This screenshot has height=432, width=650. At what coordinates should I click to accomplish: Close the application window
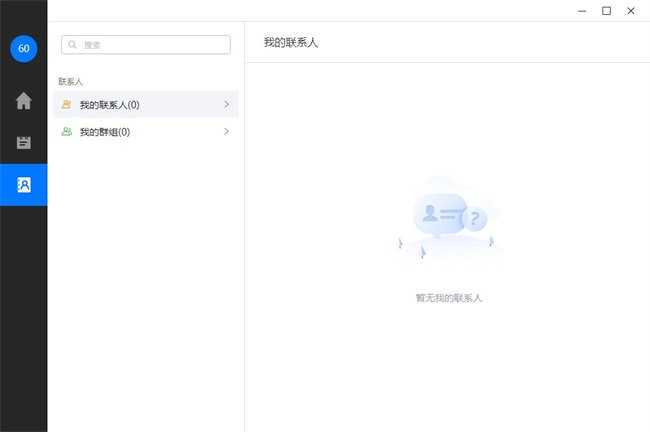pyautogui.click(x=631, y=11)
